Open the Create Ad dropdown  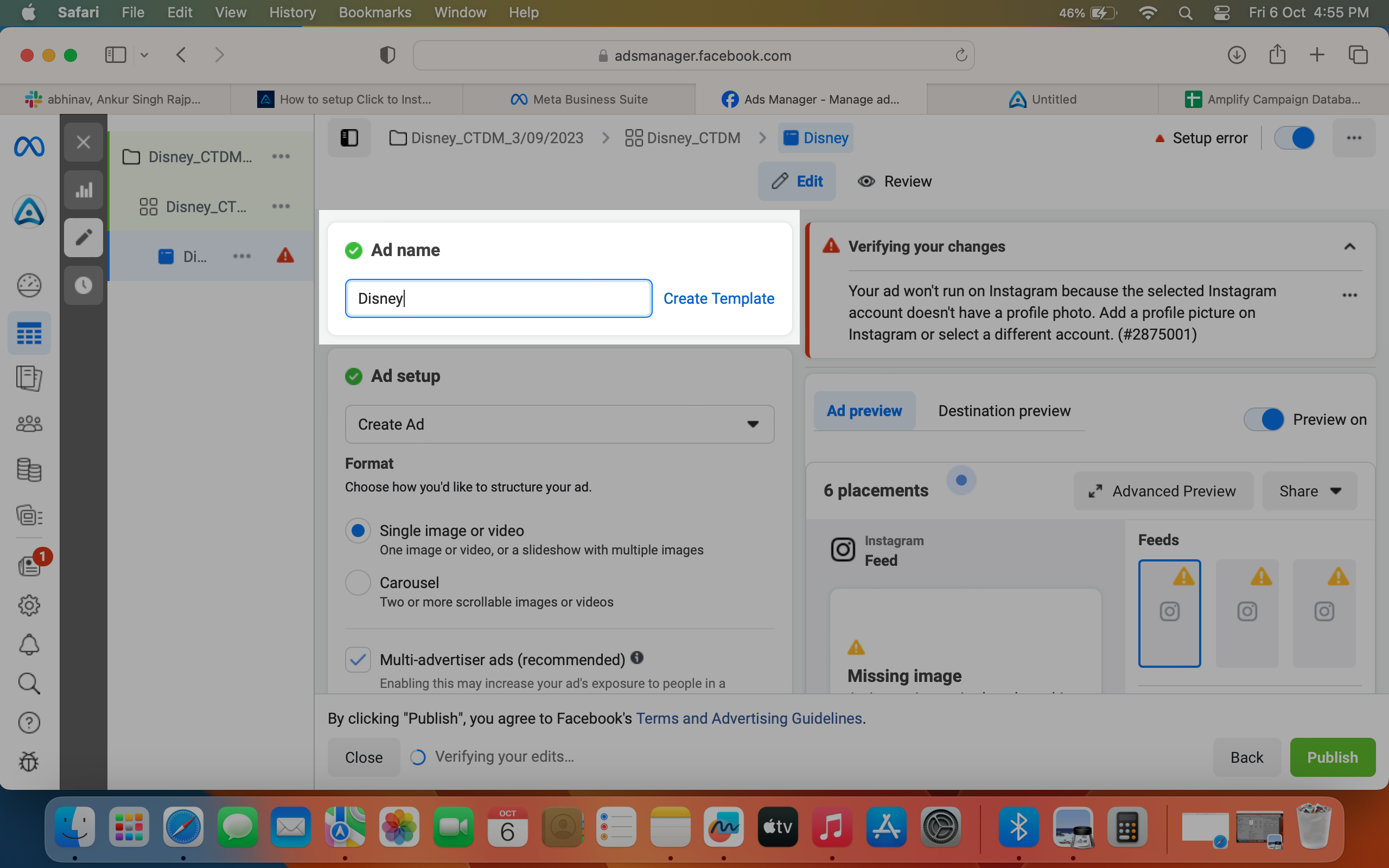(x=559, y=424)
